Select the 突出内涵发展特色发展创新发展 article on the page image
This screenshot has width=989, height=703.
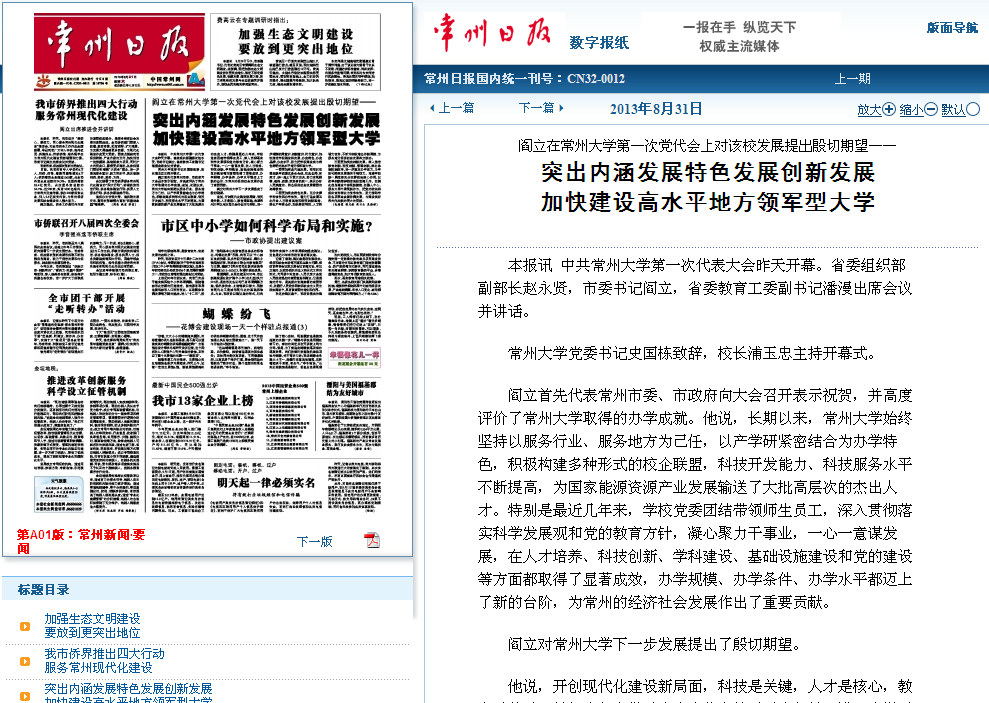tap(266, 152)
